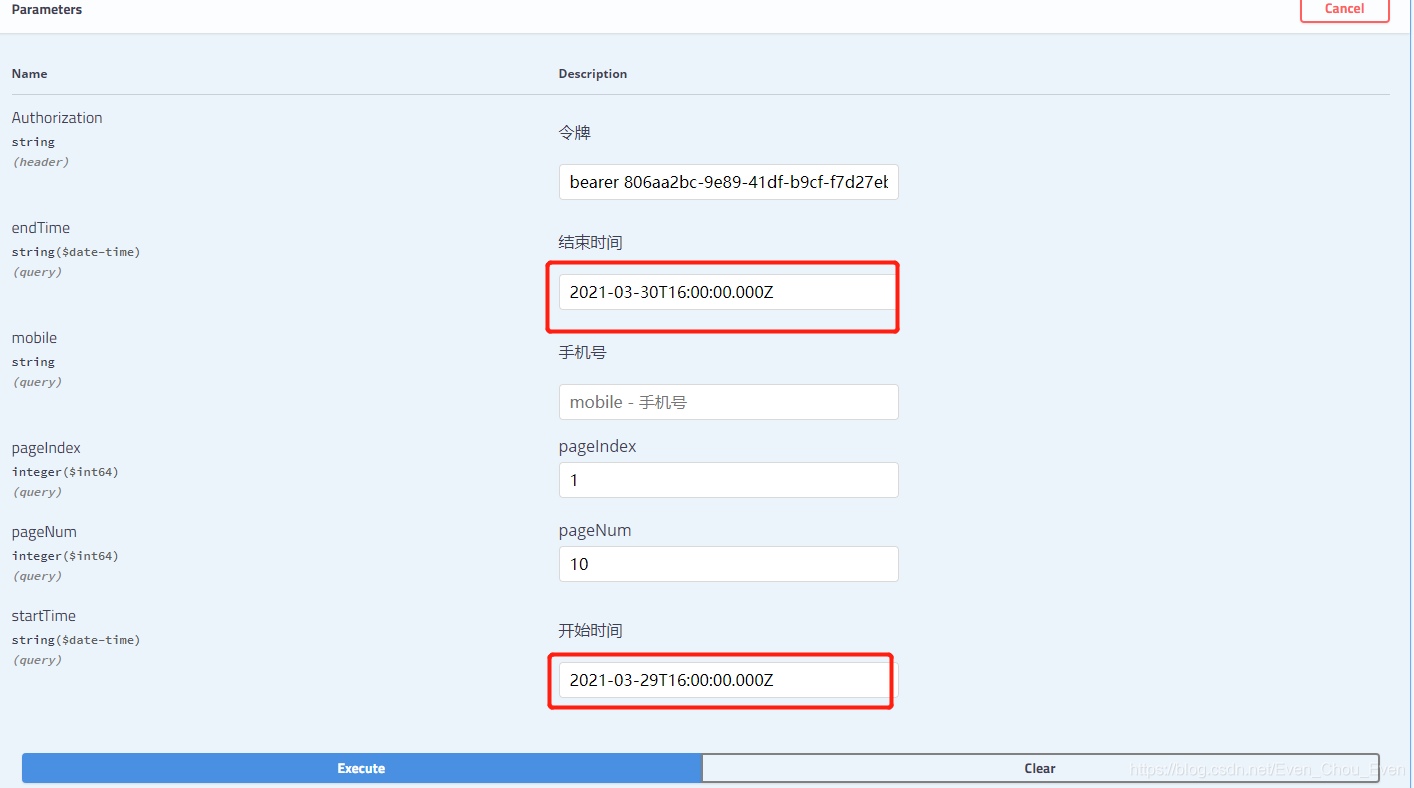This screenshot has height=788, width=1414.
Task: Click the Clear button
Action: tap(1040, 768)
